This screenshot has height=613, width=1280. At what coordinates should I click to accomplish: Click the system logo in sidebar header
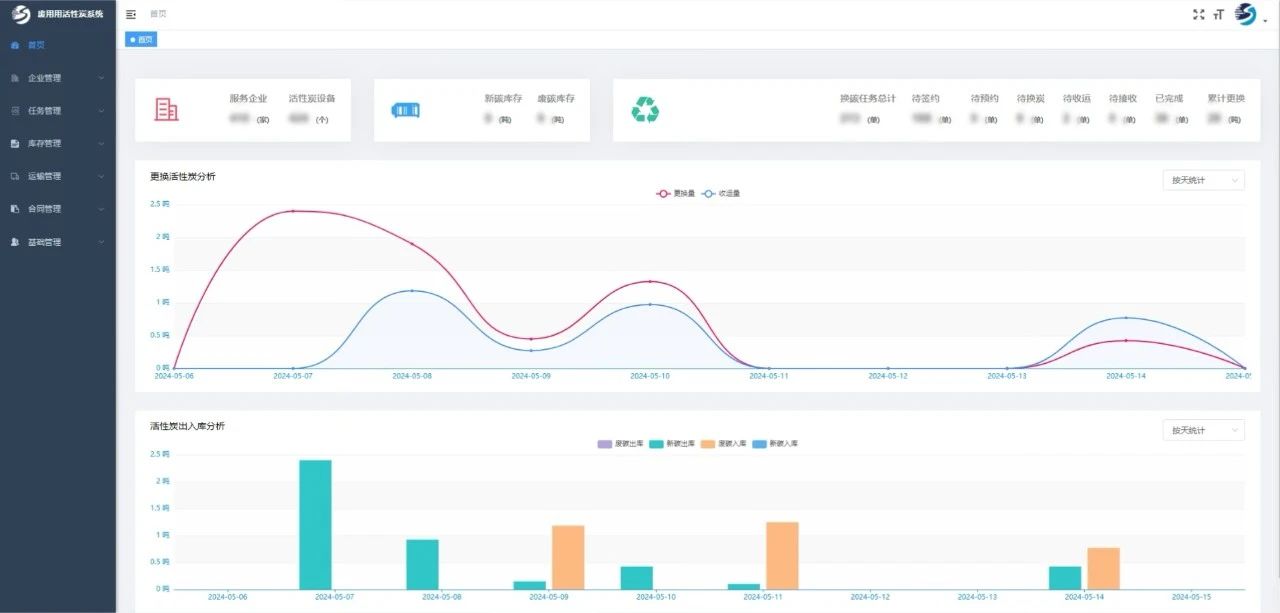click(x=21, y=14)
